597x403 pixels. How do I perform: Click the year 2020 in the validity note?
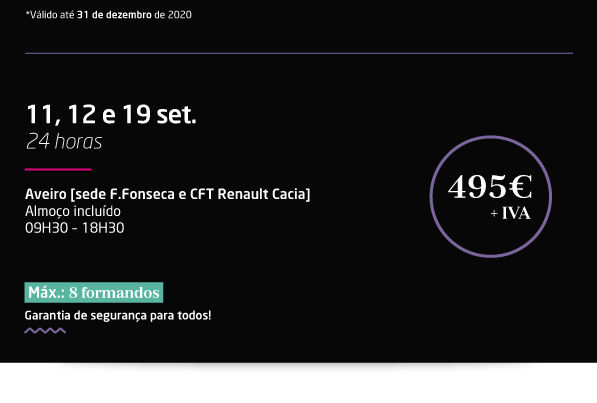click(180, 15)
